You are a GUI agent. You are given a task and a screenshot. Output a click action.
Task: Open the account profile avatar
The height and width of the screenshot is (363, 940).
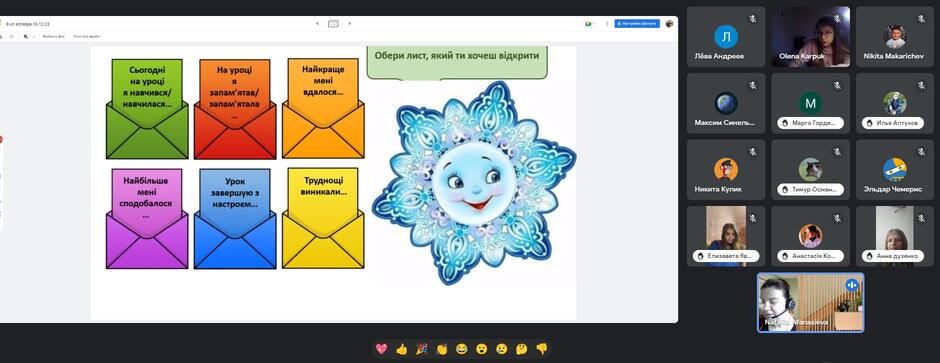(670, 24)
